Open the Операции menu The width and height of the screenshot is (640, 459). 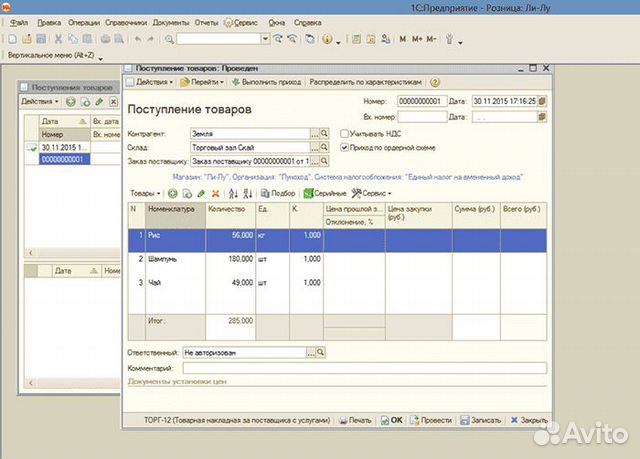coord(84,23)
